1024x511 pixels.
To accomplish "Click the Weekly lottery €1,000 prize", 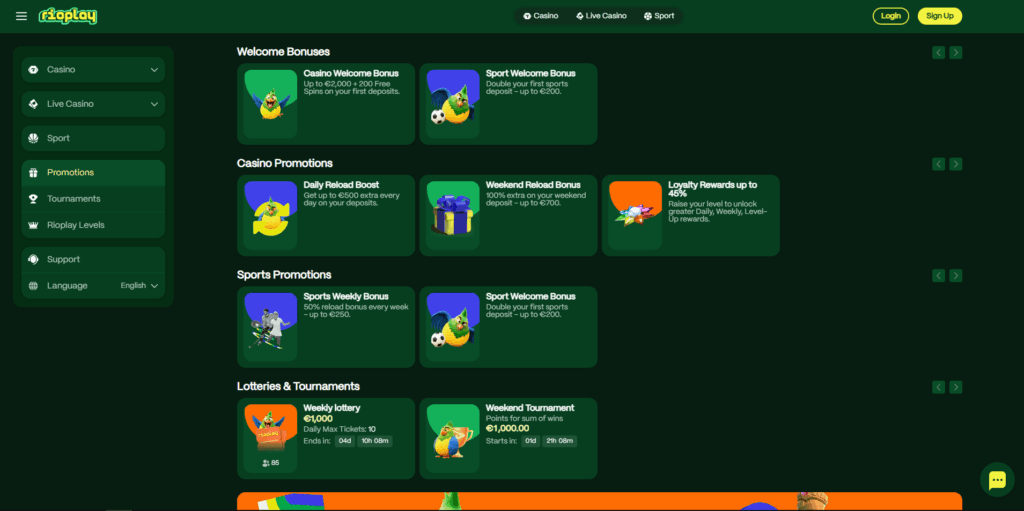I will 318,419.
